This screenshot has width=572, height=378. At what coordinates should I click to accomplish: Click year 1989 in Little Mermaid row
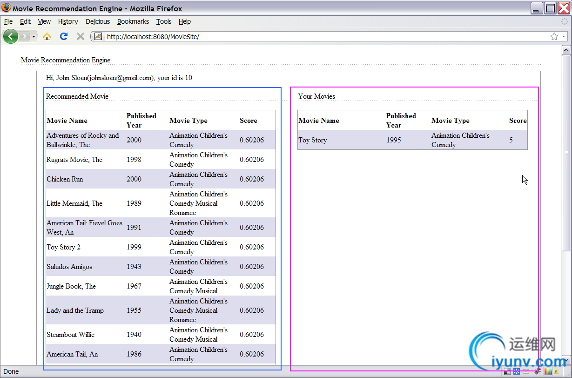click(x=134, y=203)
